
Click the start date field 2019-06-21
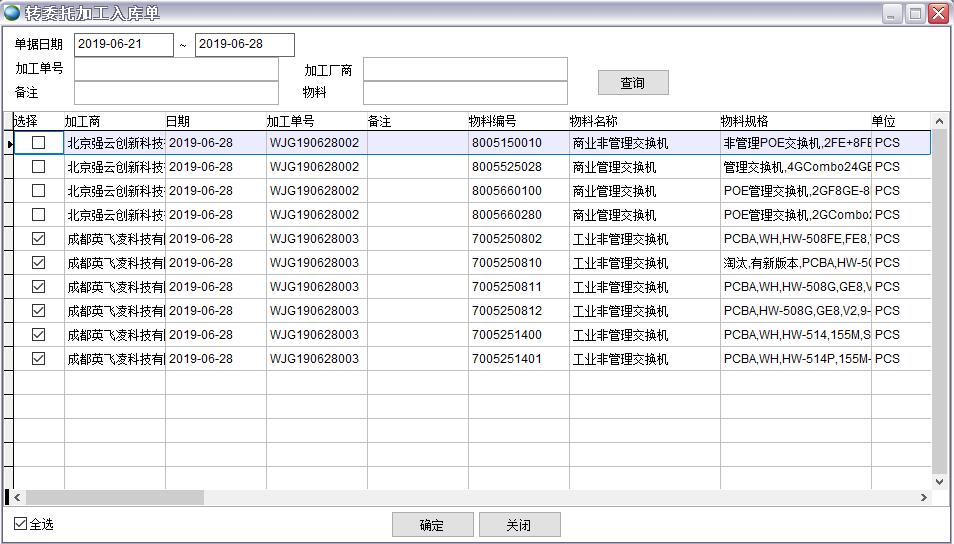(123, 45)
